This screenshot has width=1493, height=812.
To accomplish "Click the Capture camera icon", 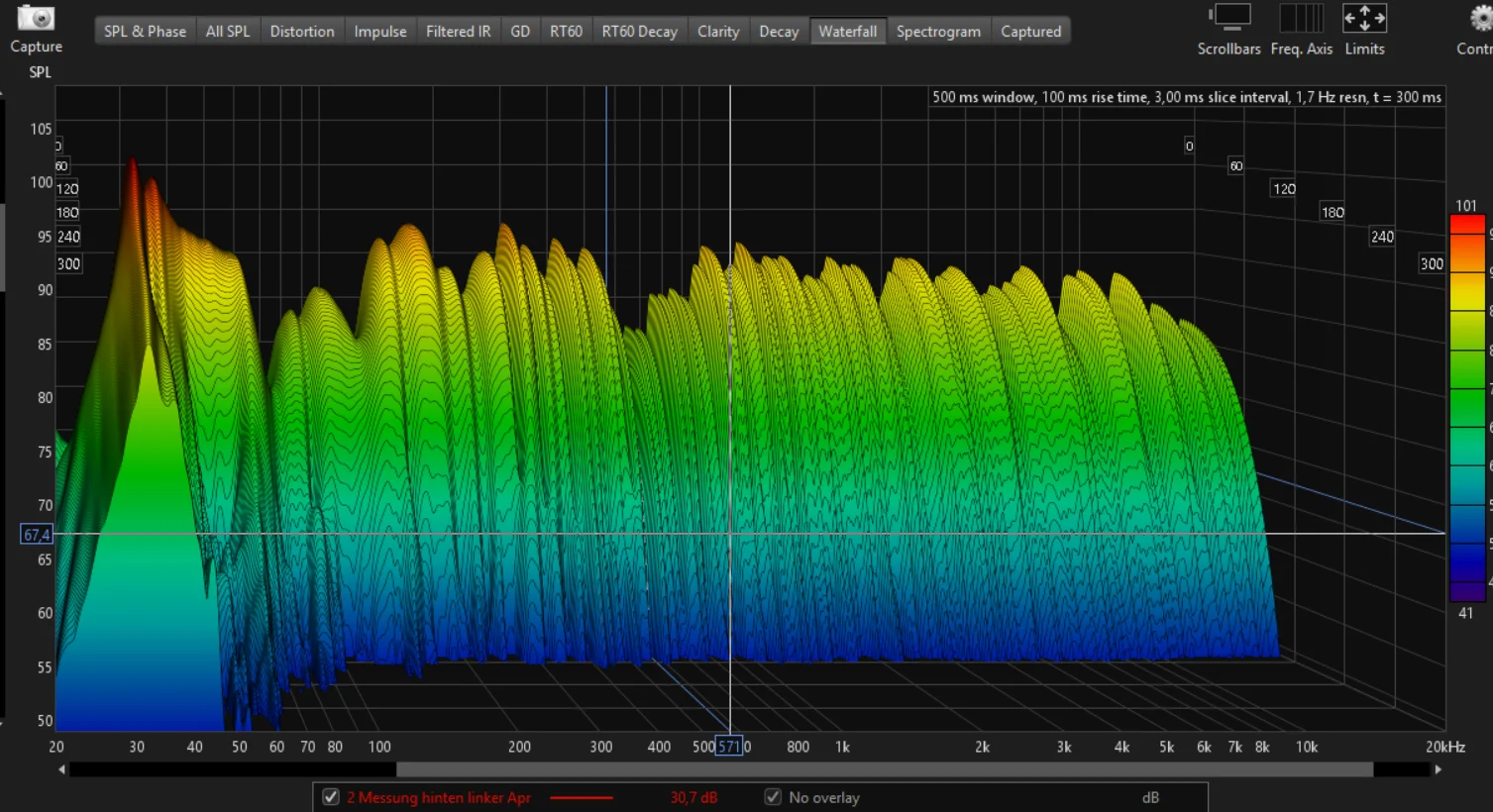I will (36, 18).
